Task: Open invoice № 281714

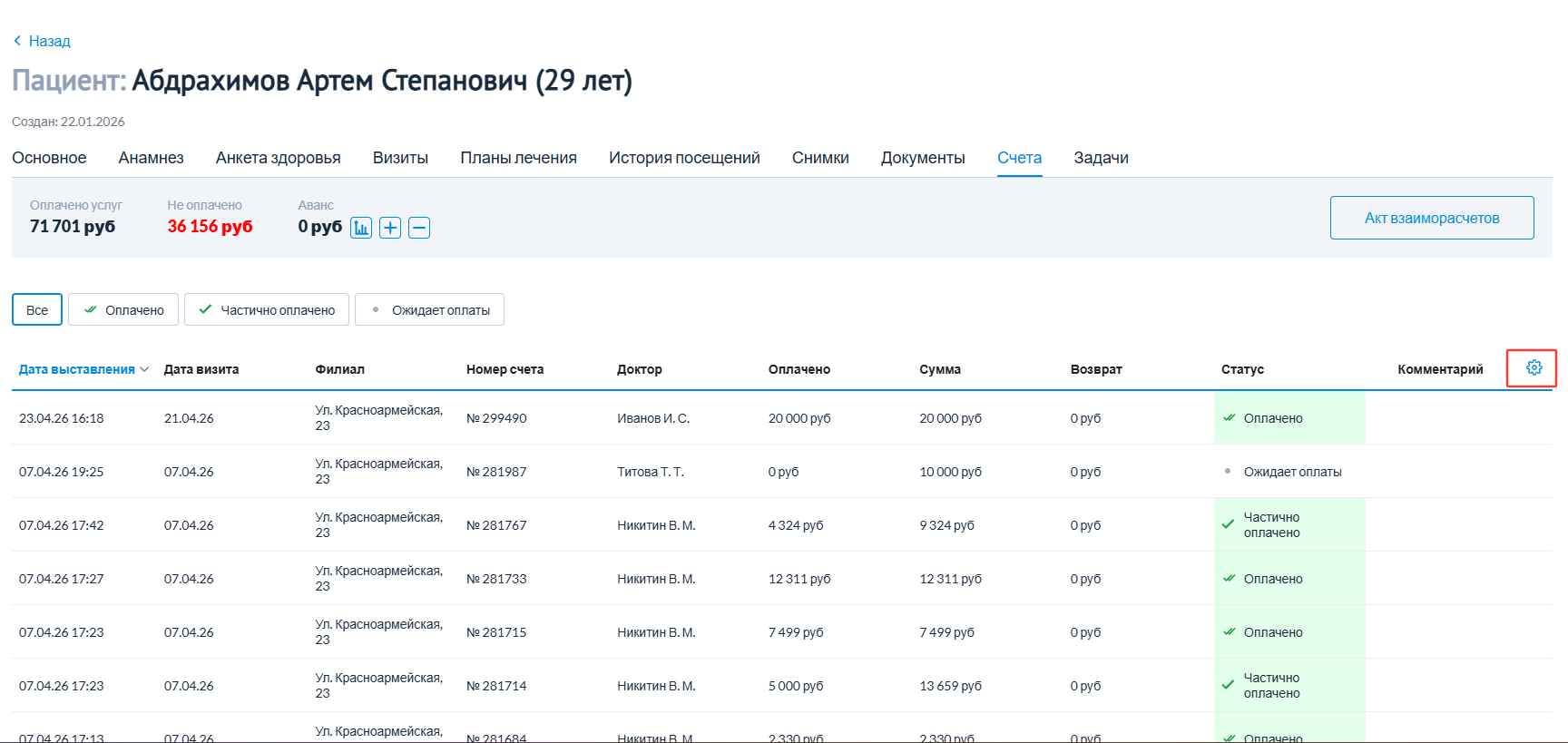Action: 496,686
